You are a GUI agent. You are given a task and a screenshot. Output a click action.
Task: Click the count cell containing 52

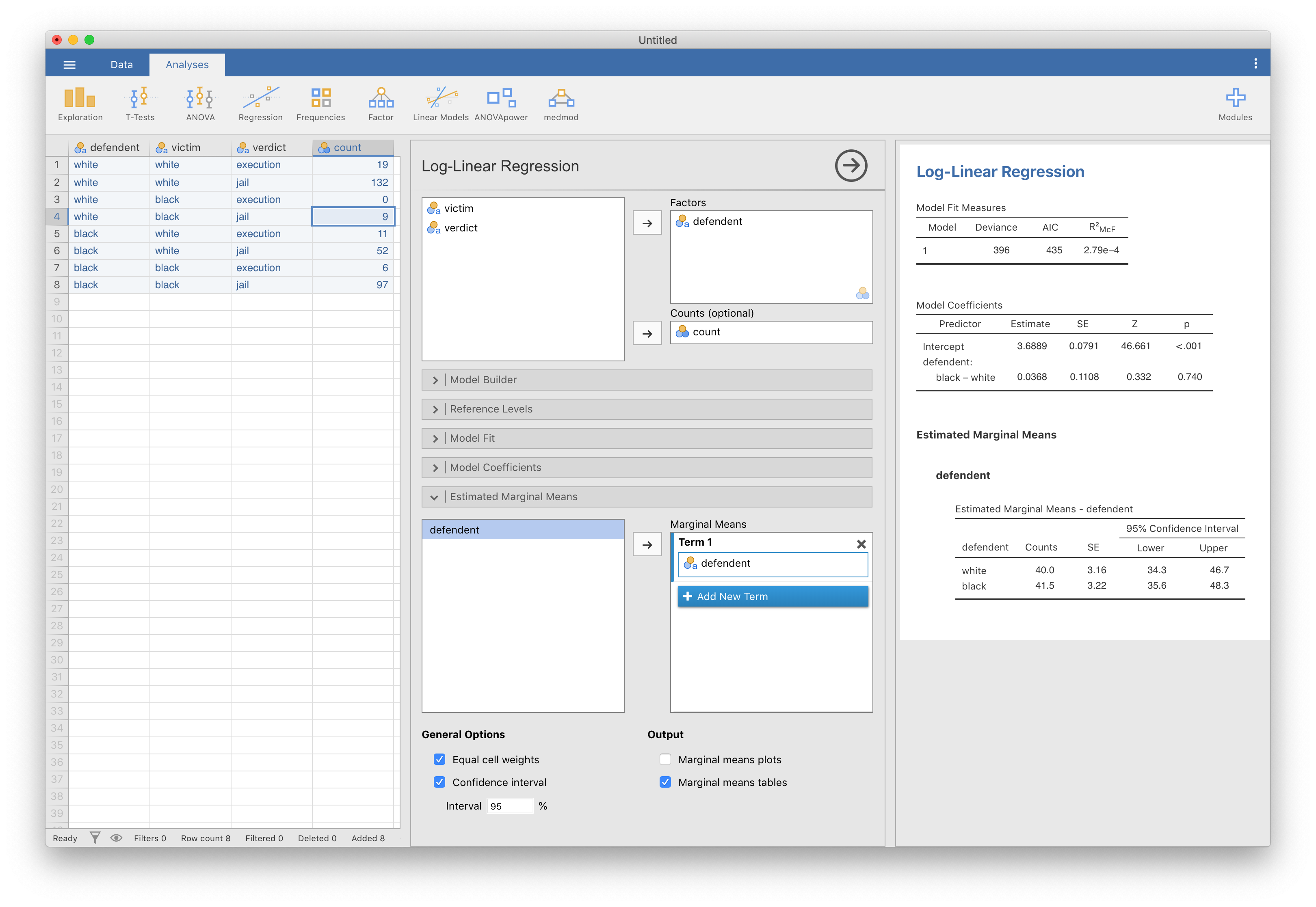[x=353, y=251]
